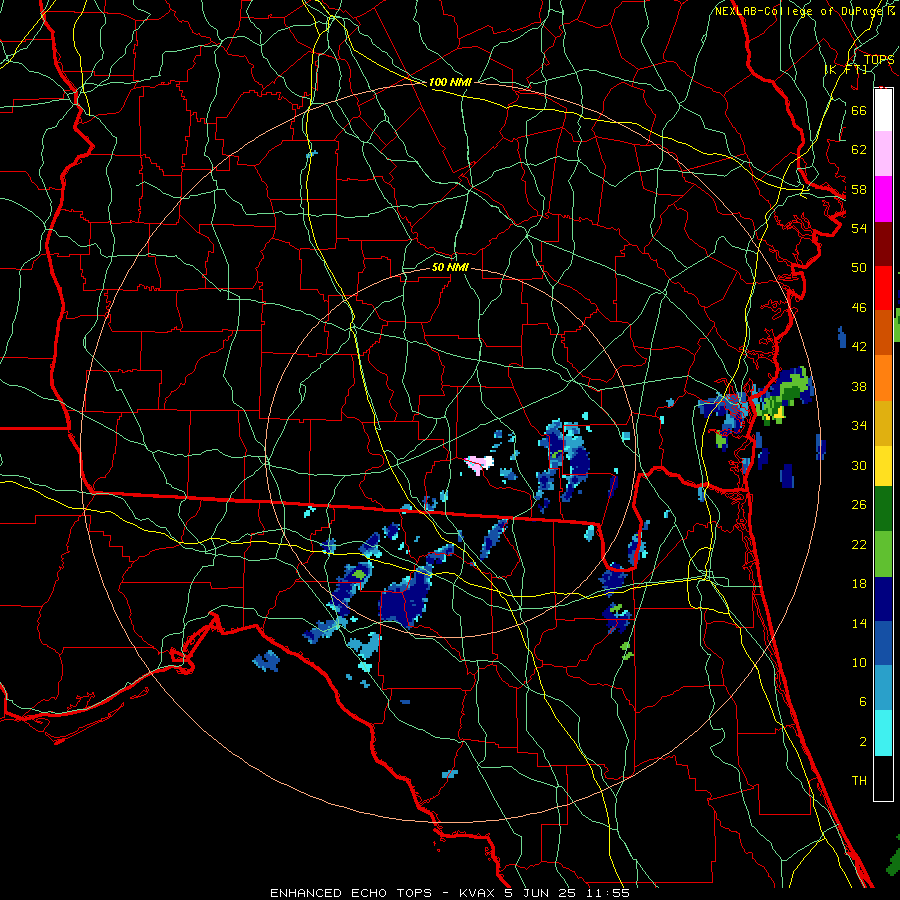The height and width of the screenshot is (900, 900).
Task: Click the 18 legend value
Action: [x=859, y=584]
